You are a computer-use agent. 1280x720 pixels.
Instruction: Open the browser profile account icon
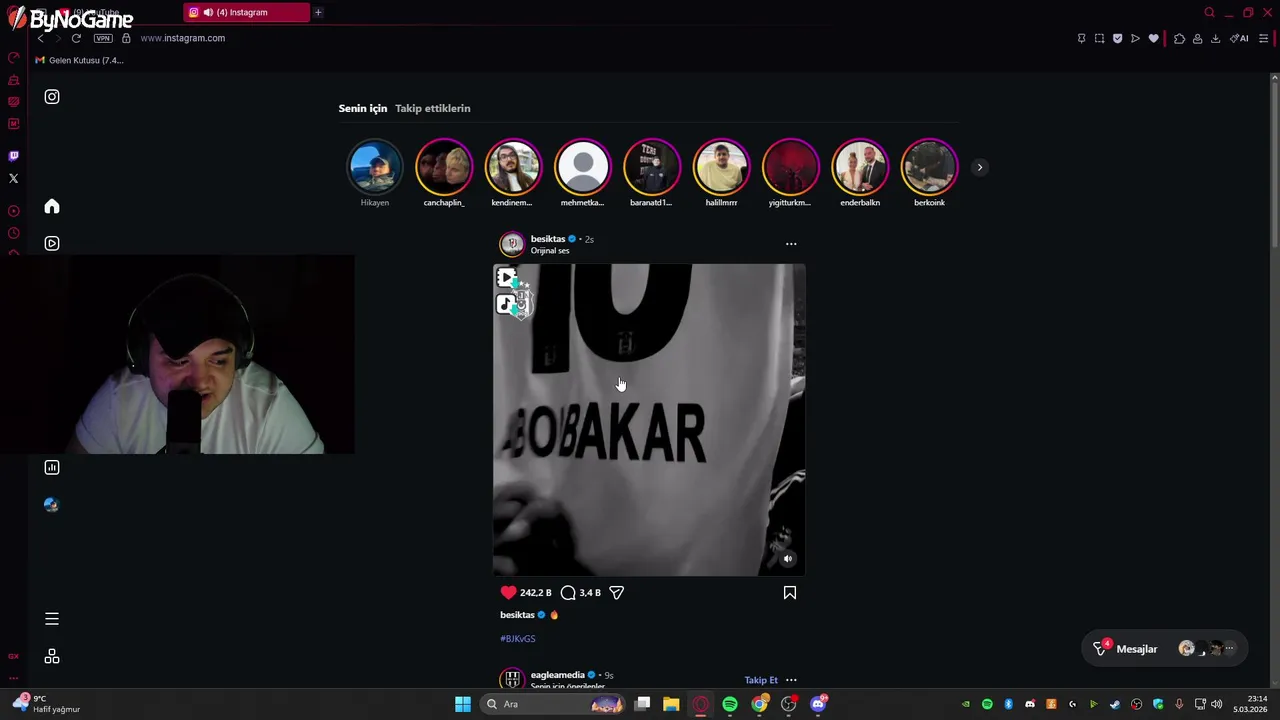click(1197, 38)
